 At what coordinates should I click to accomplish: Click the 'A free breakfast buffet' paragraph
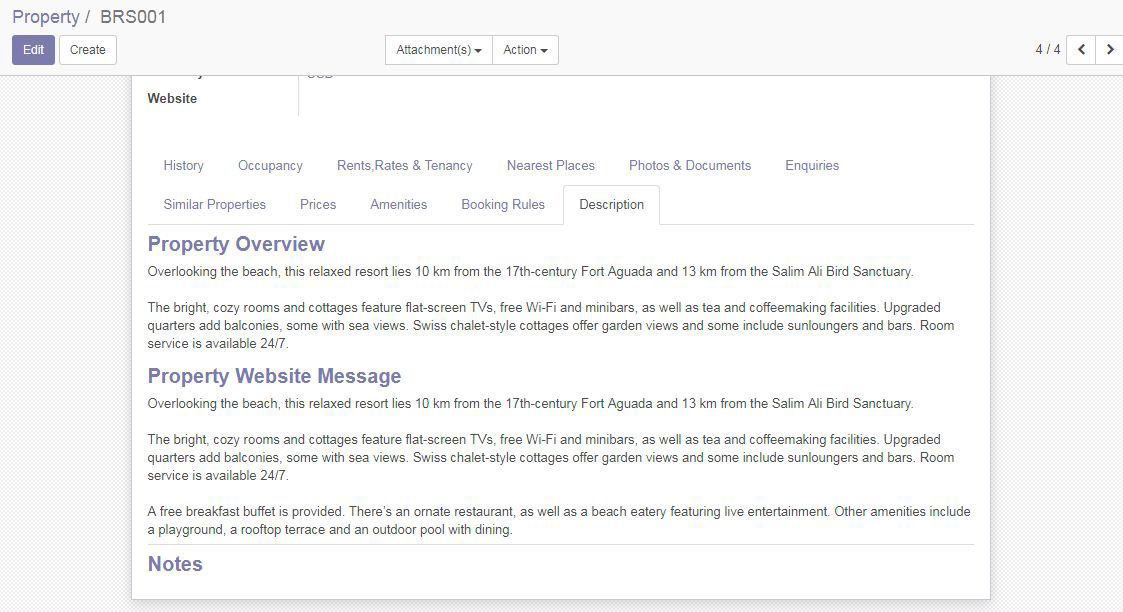(559, 520)
